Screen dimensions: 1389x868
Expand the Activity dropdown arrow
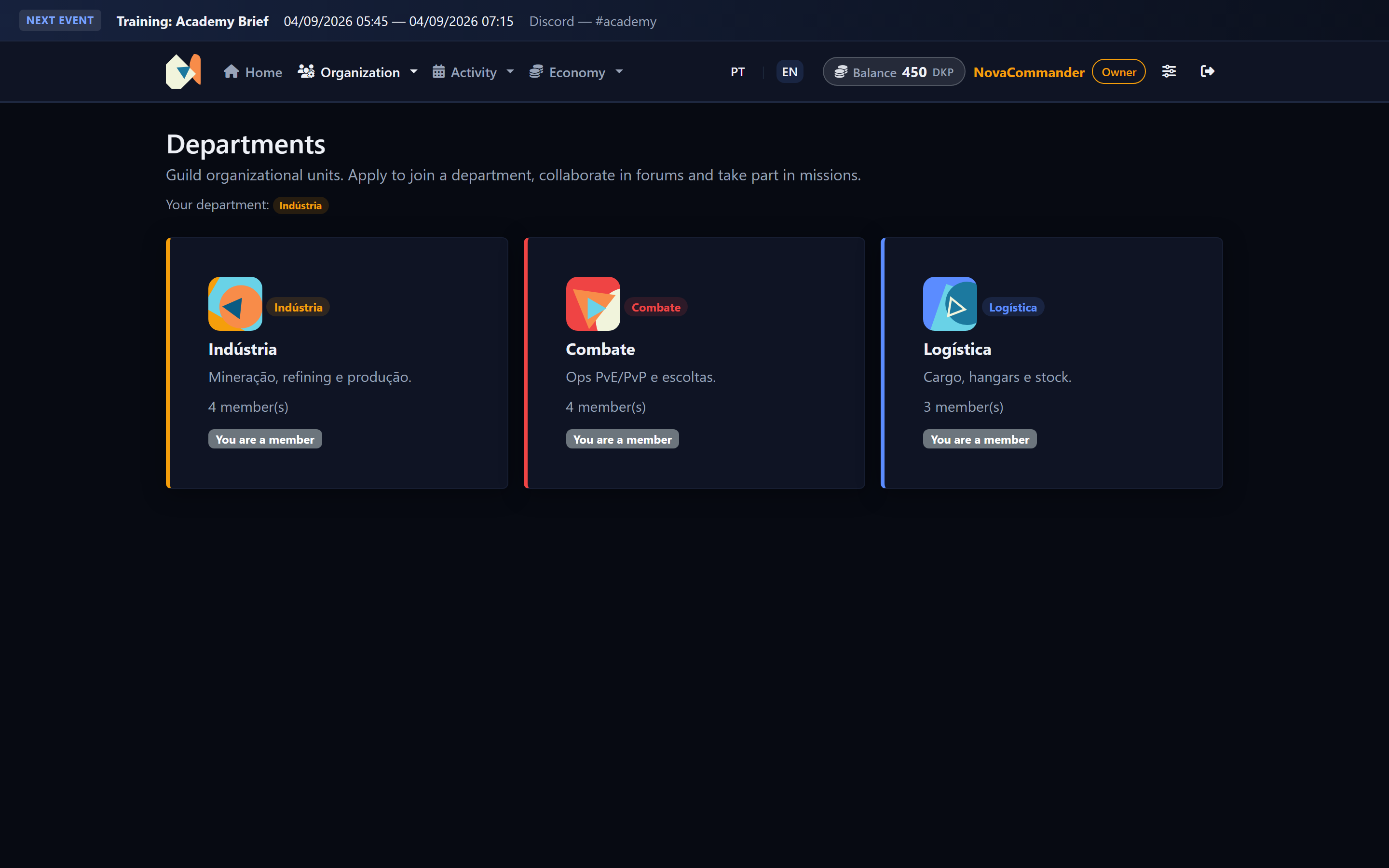(510, 72)
